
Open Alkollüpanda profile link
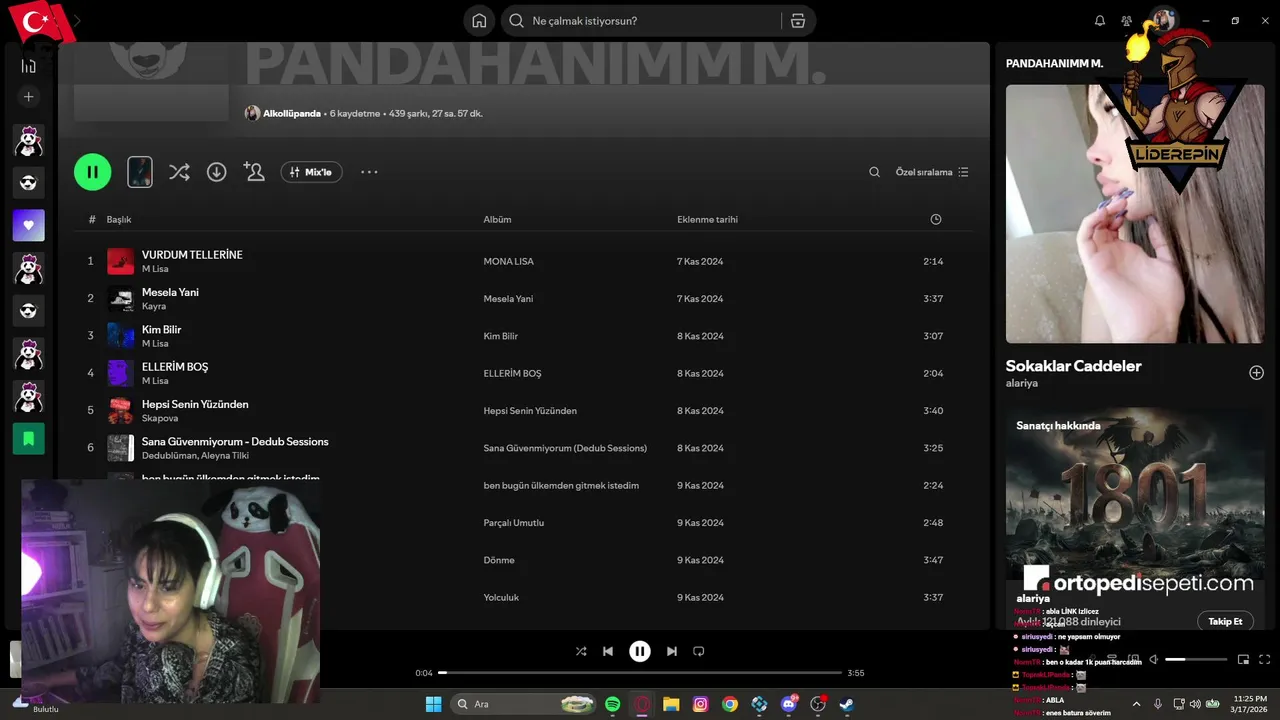[x=292, y=113]
